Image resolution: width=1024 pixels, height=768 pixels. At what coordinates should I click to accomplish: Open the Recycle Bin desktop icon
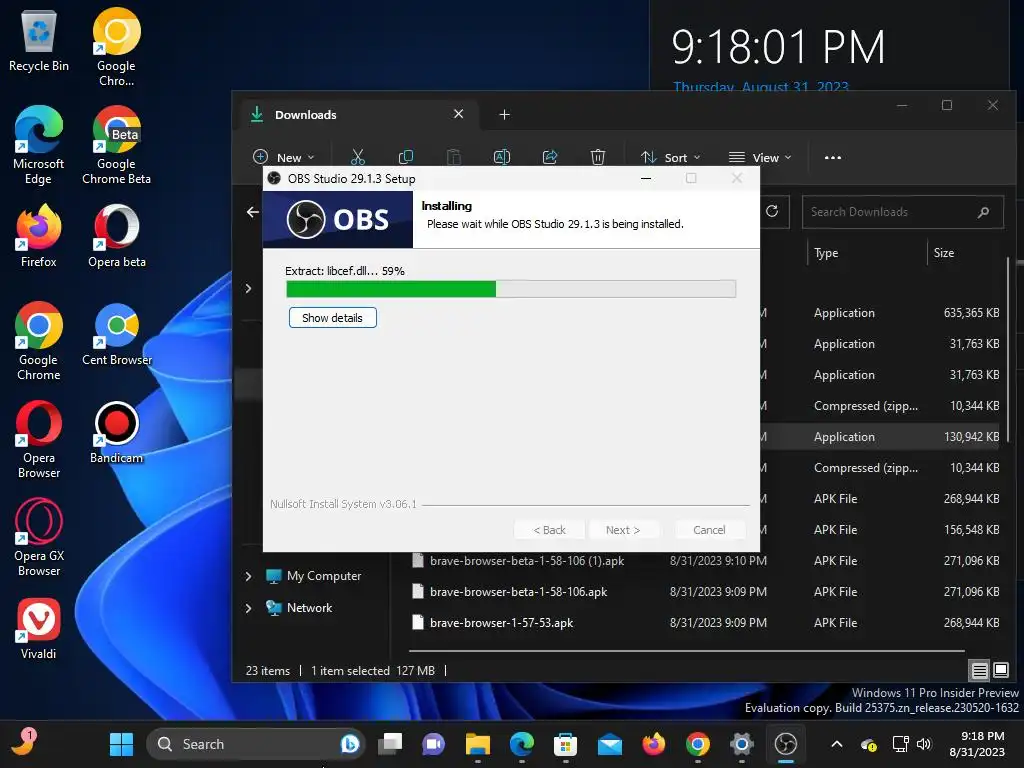pyautogui.click(x=39, y=40)
